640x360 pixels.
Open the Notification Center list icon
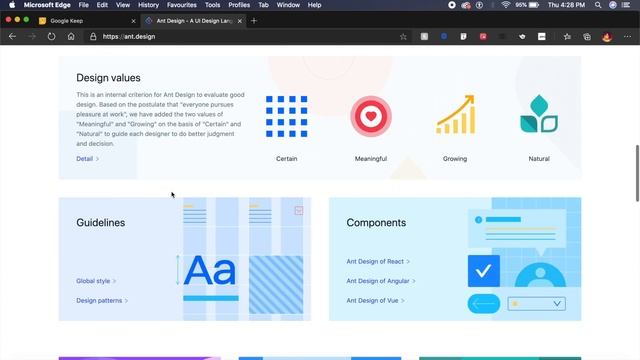coord(626,5)
